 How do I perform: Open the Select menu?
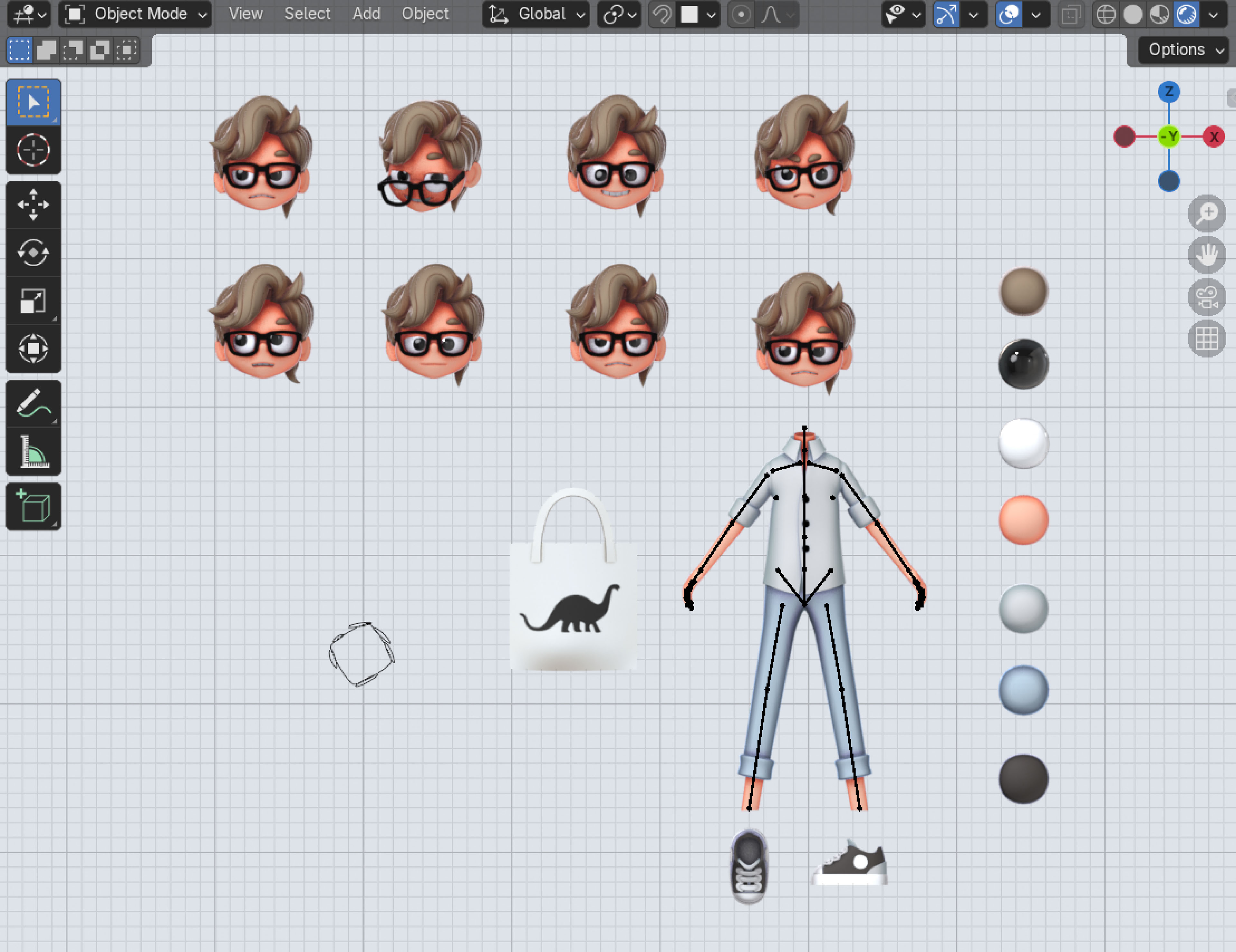click(x=307, y=14)
